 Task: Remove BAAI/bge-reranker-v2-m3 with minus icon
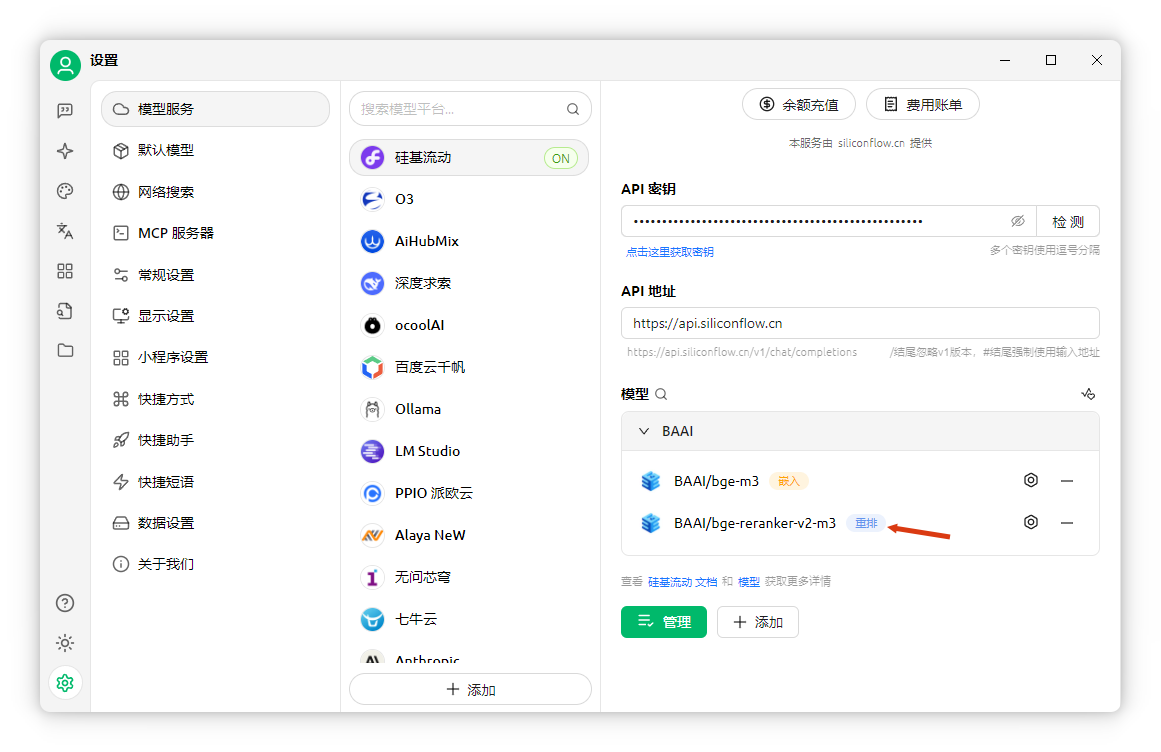tap(1067, 523)
